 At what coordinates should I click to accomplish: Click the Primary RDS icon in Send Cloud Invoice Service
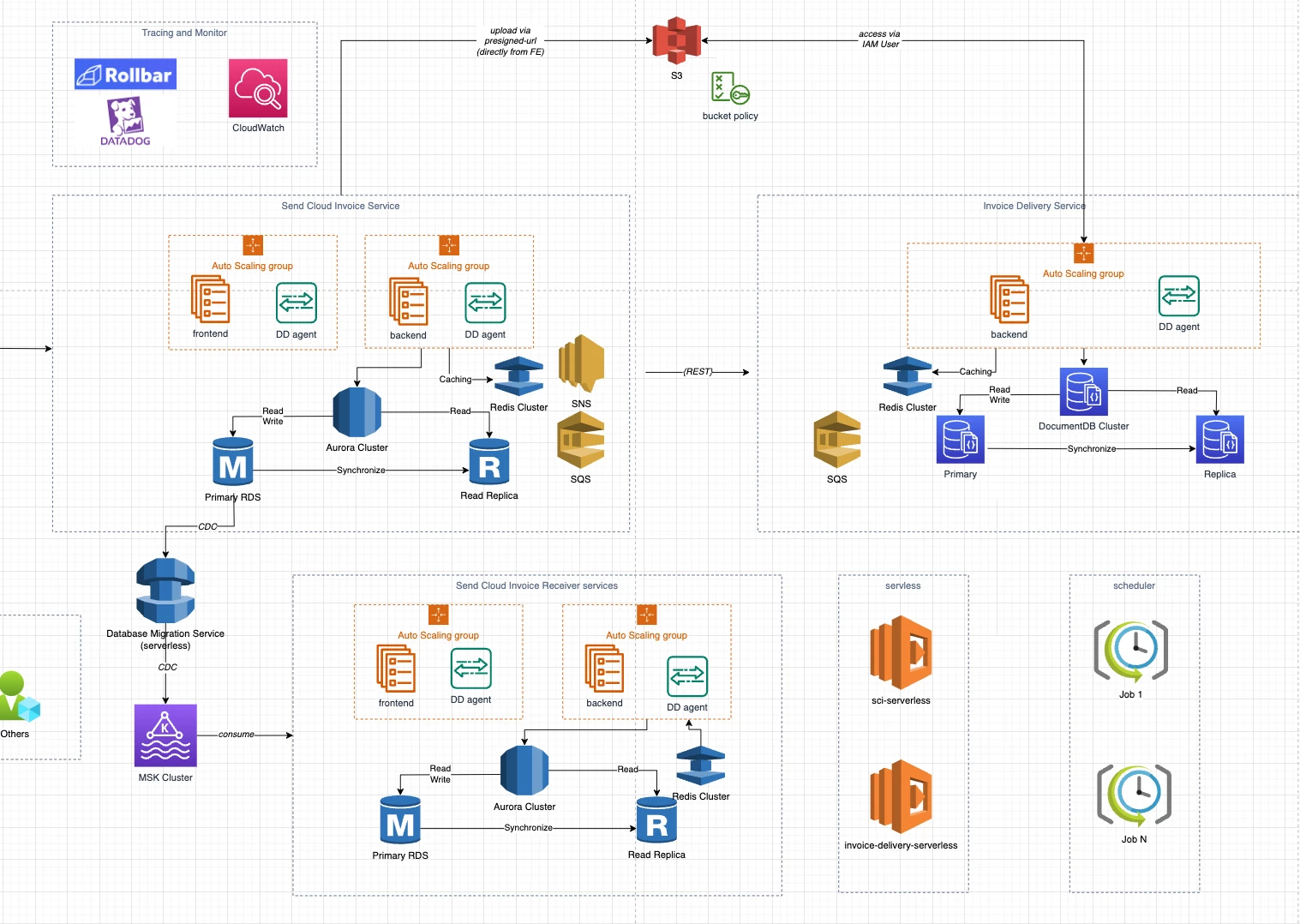pyautogui.click(x=233, y=462)
